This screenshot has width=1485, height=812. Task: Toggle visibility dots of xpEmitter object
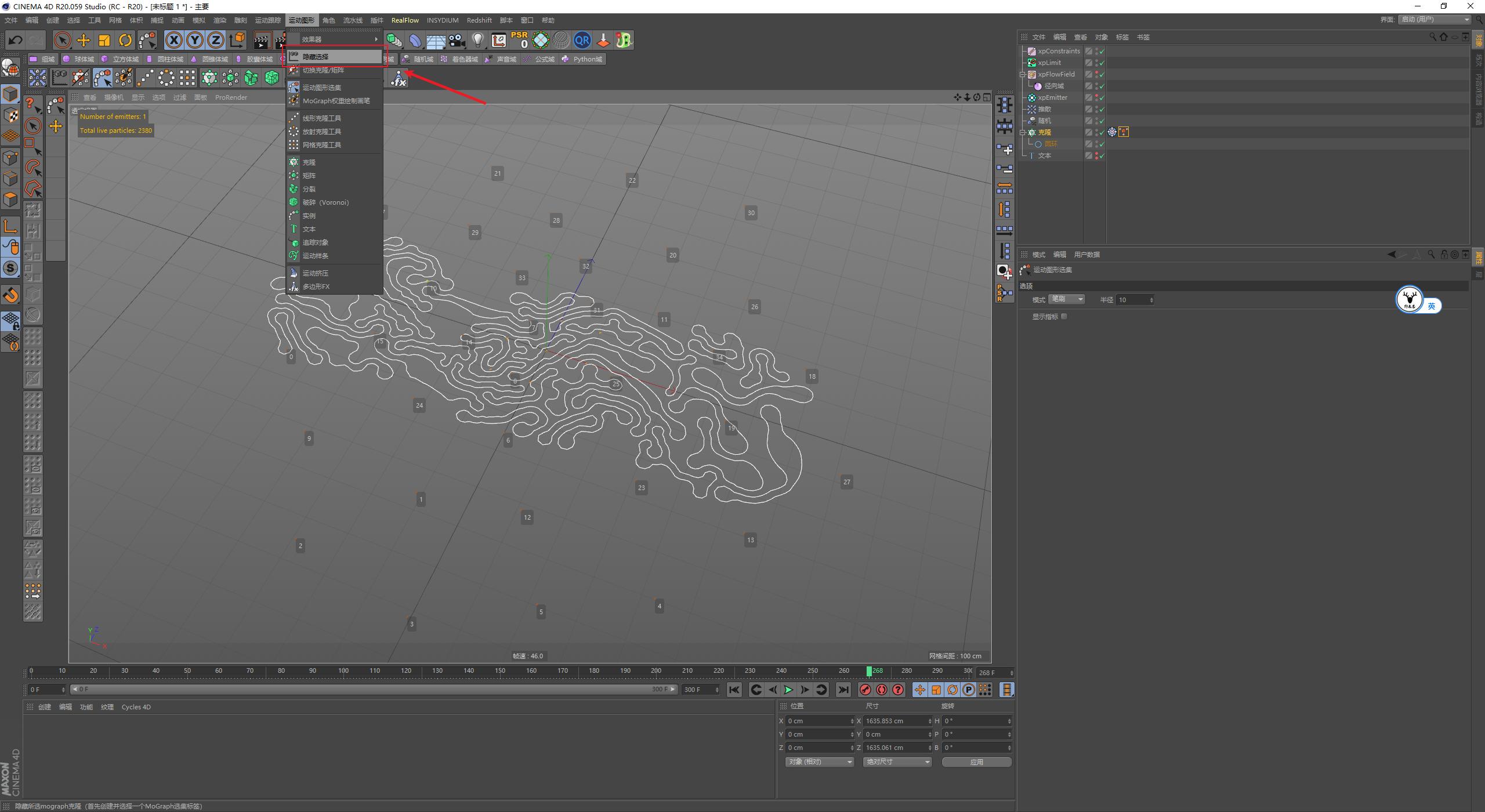pos(1096,97)
